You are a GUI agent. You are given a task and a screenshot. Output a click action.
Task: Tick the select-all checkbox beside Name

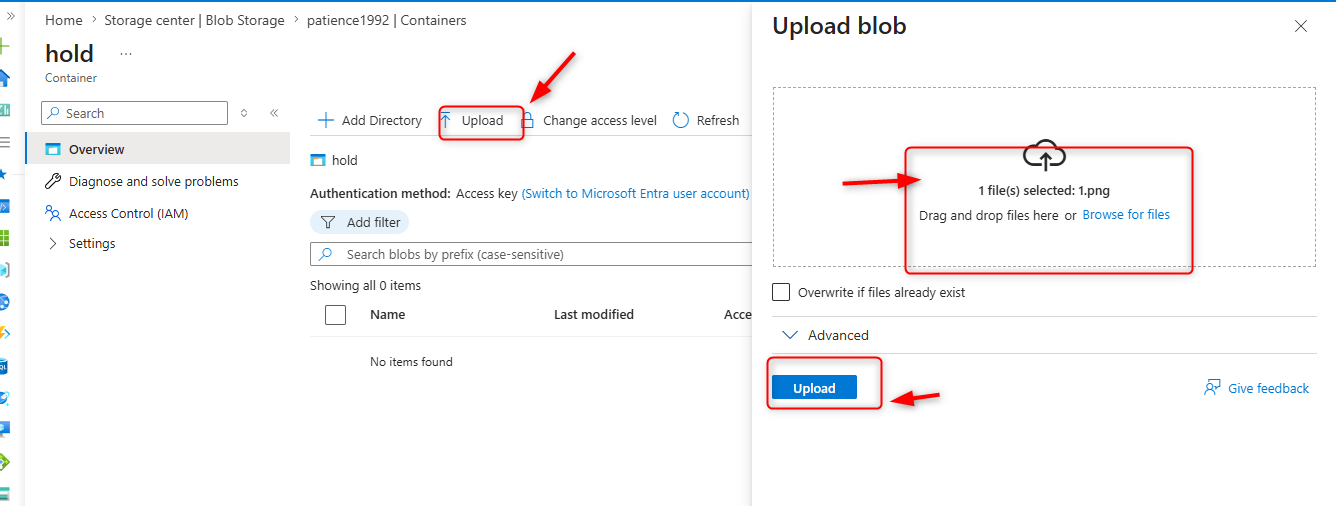click(x=336, y=315)
